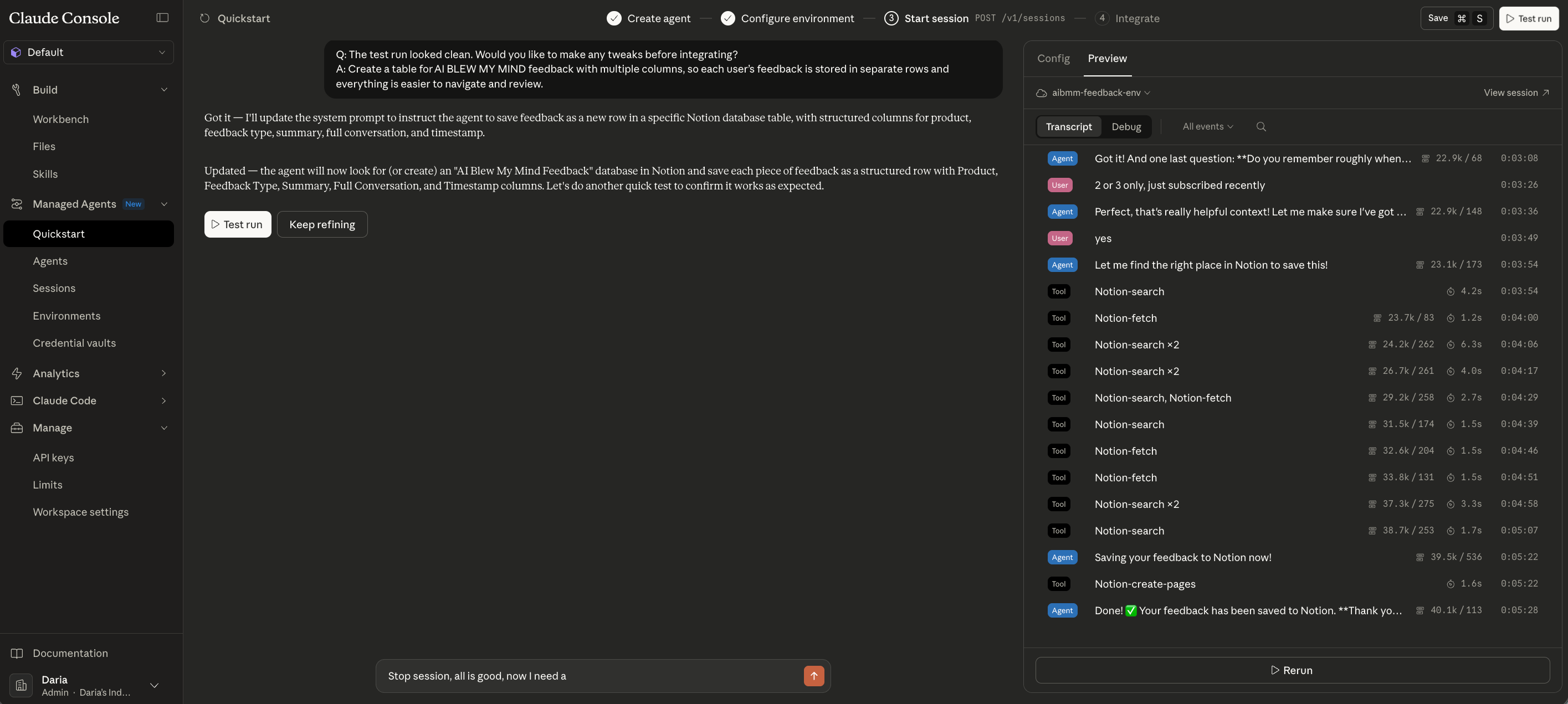Click the top-right Test run button
The width and height of the screenshot is (1568, 704).
[x=1529, y=18]
